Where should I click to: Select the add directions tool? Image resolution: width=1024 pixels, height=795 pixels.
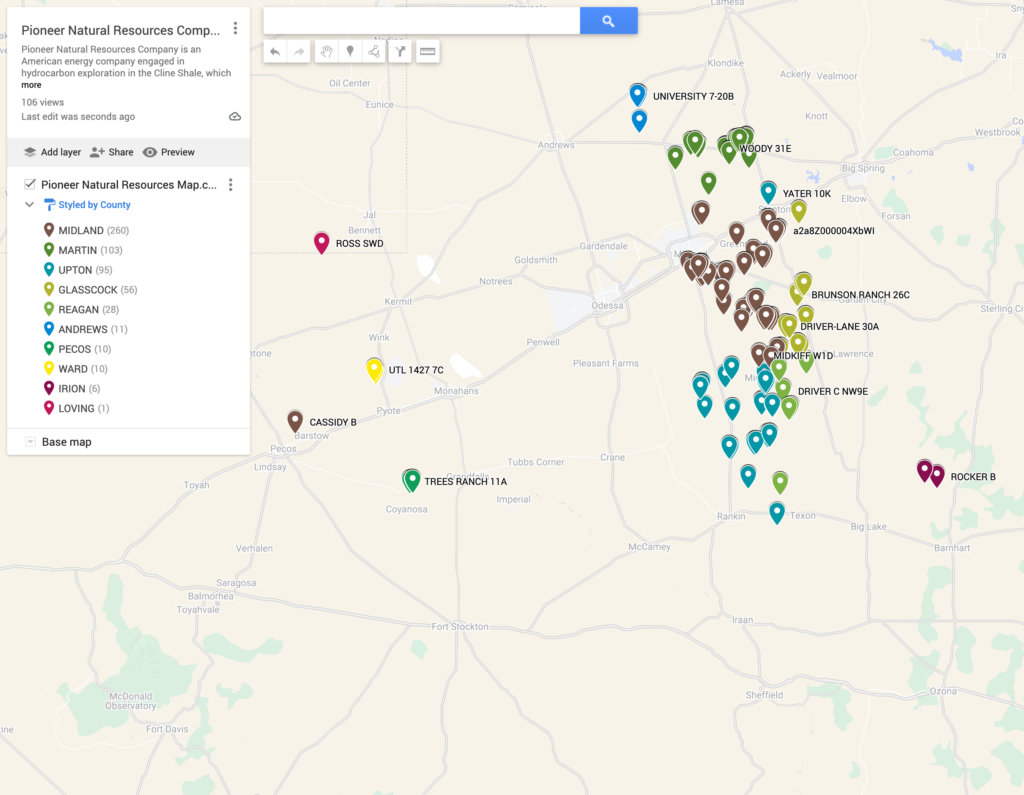pos(400,52)
